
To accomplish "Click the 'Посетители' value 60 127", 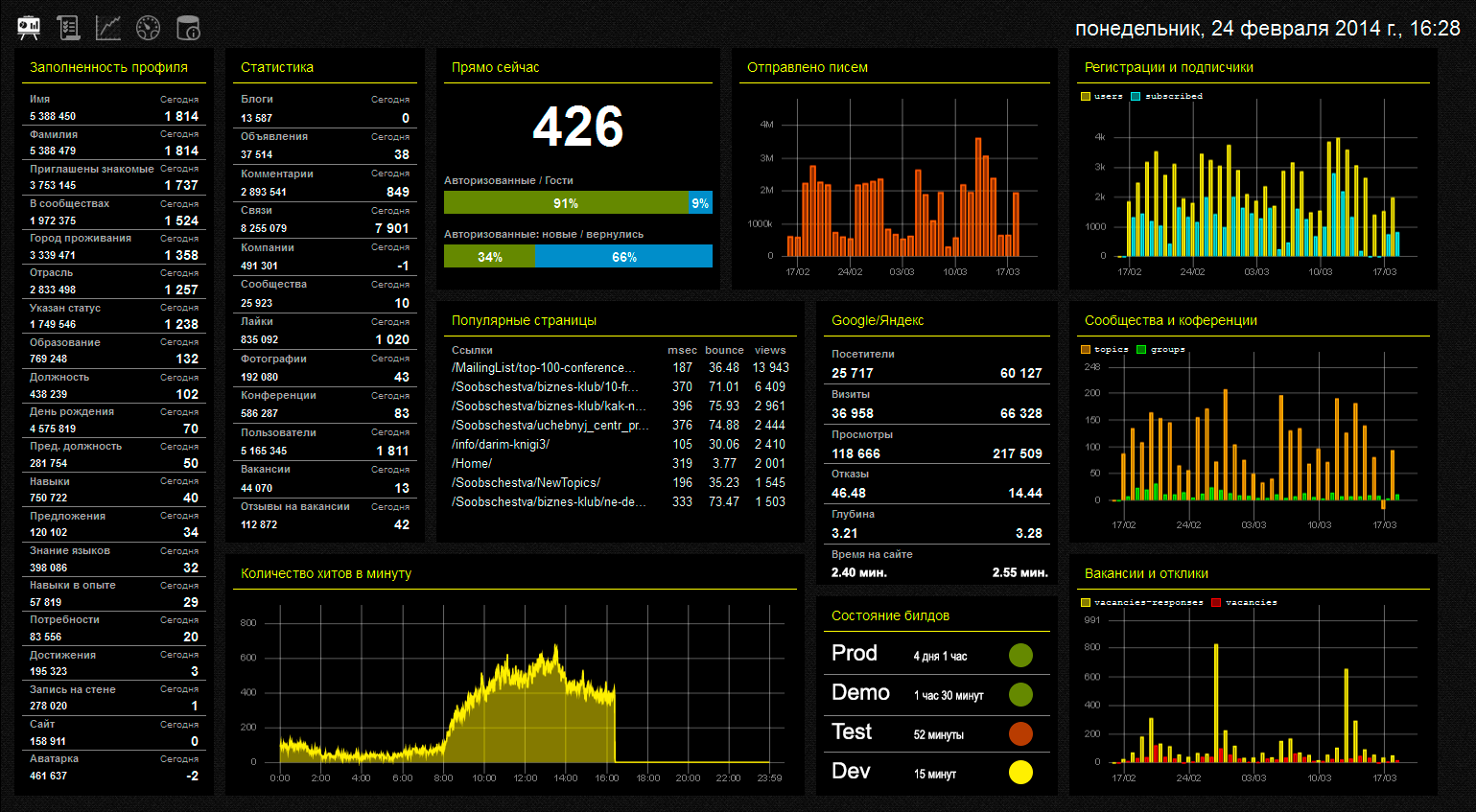I will [x=1021, y=373].
